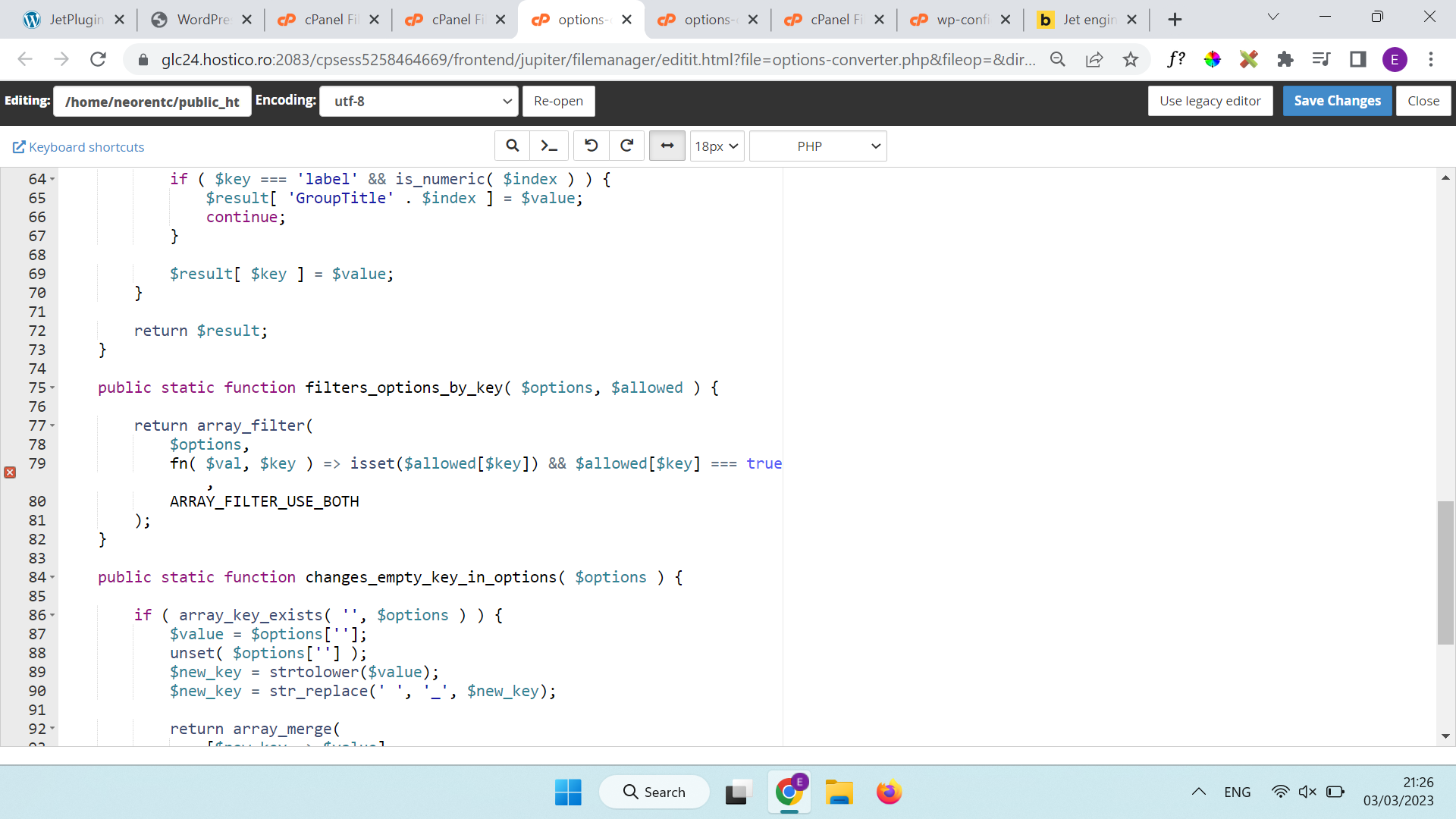Open the color picker extension
Viewport: 1456px width, 819px height.
[1213, 59]
